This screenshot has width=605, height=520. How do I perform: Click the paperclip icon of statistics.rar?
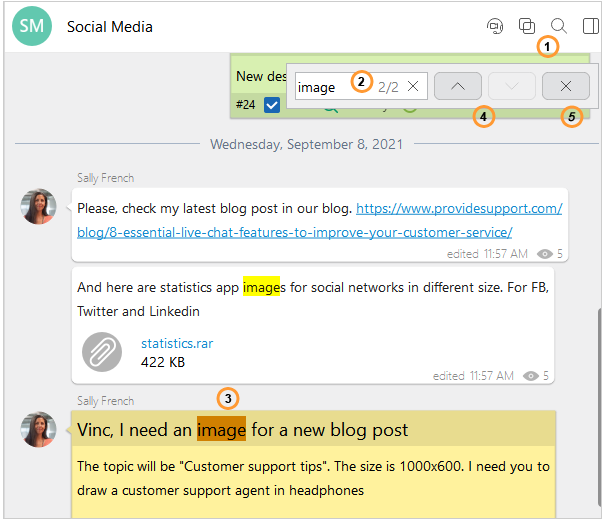pyautogui.click(x=101, y=351)
